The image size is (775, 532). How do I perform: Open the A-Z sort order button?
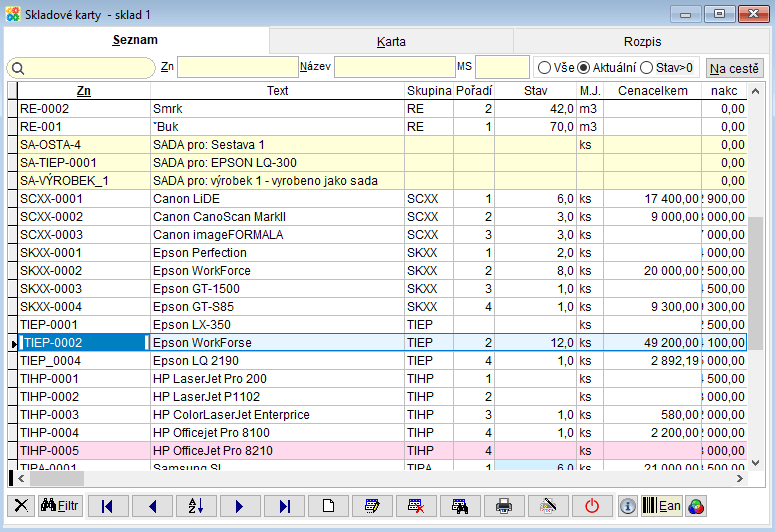click(196, 506)
